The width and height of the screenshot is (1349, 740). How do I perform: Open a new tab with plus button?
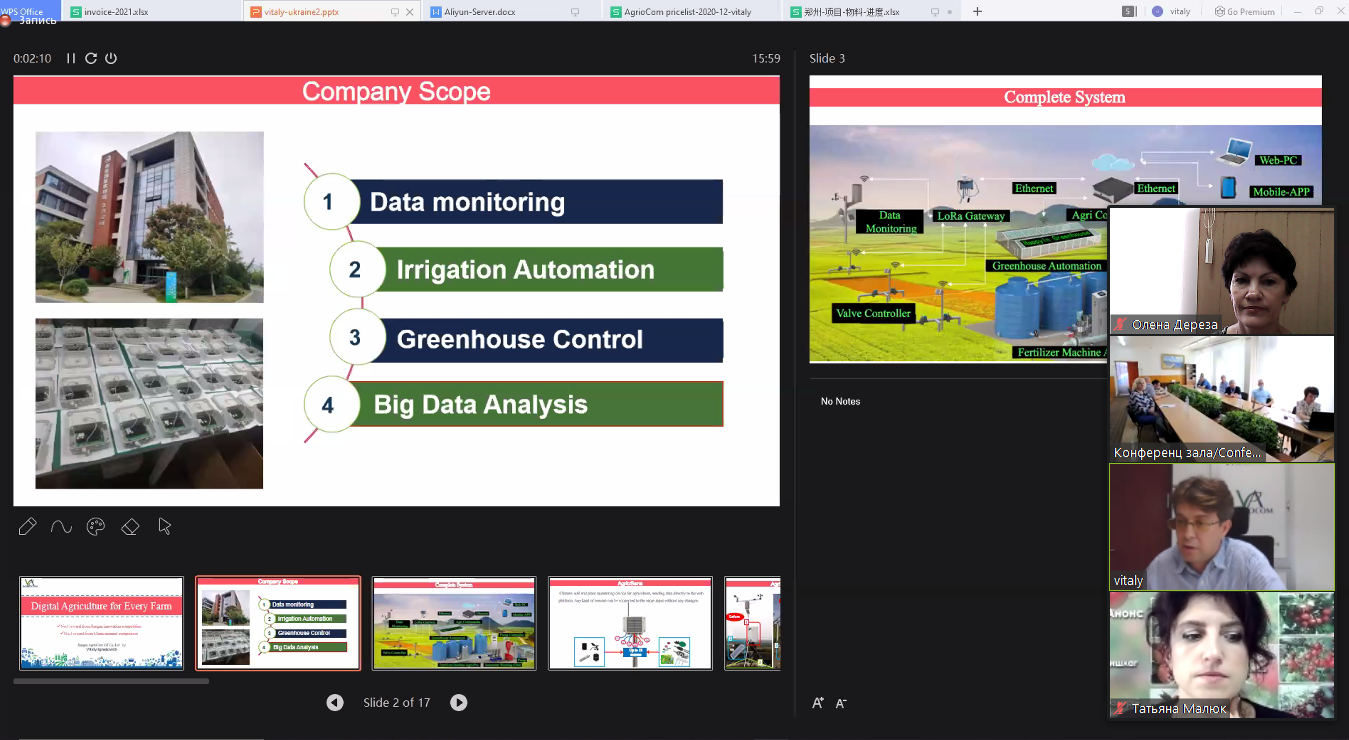(x=977, y=12)
